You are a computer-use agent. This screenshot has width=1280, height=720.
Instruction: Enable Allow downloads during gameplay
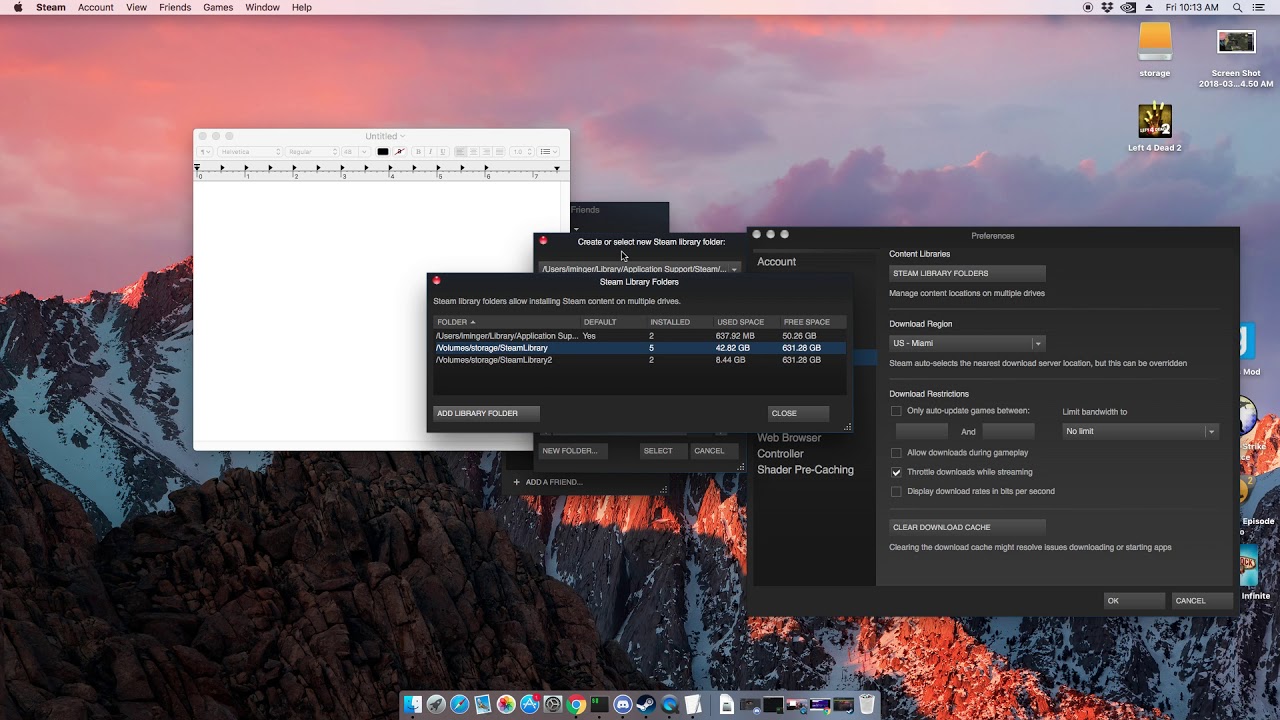tap(896, 452)
